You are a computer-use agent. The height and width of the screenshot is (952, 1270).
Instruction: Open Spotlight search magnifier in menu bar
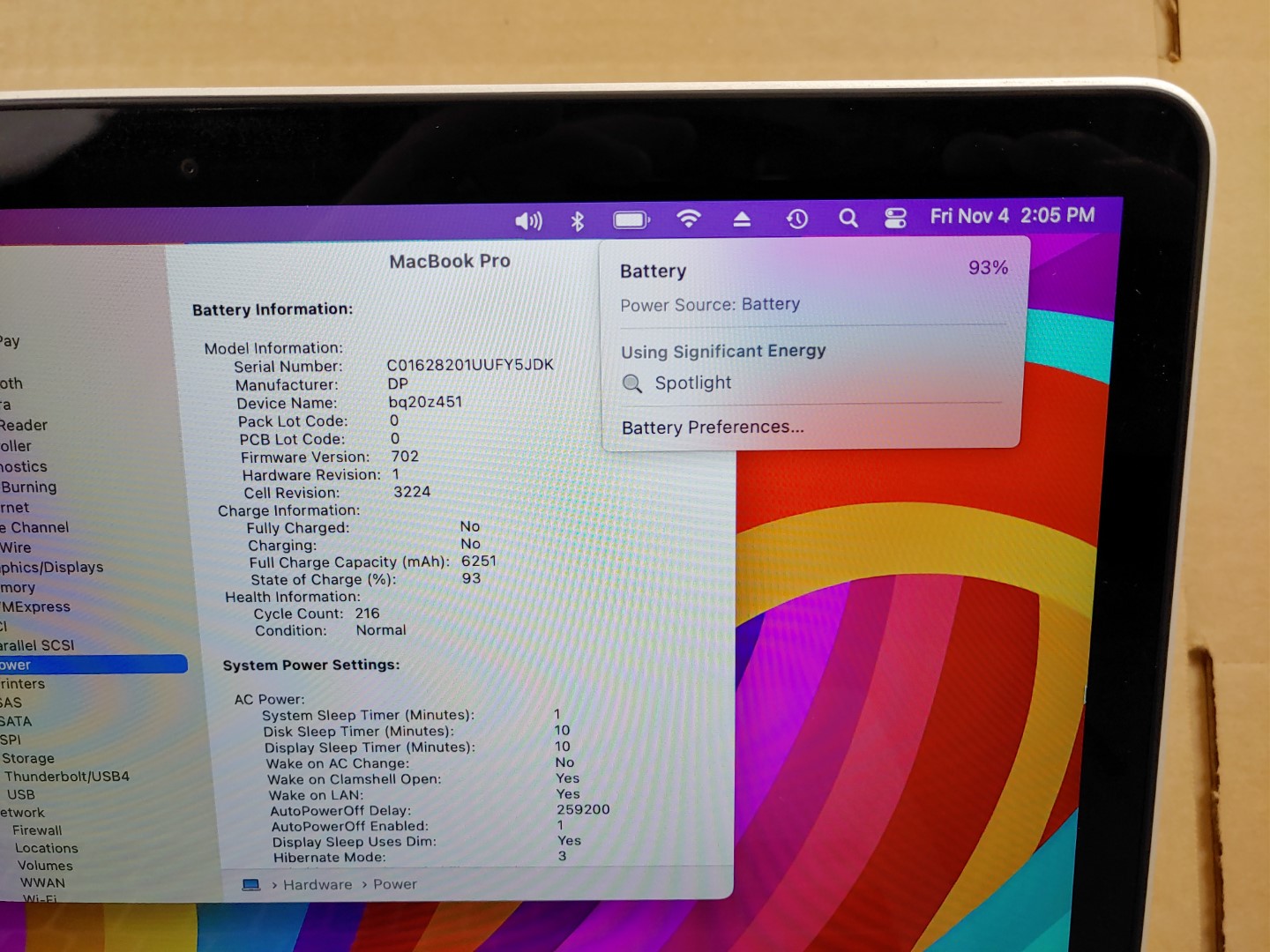click(x=848, y=218)
